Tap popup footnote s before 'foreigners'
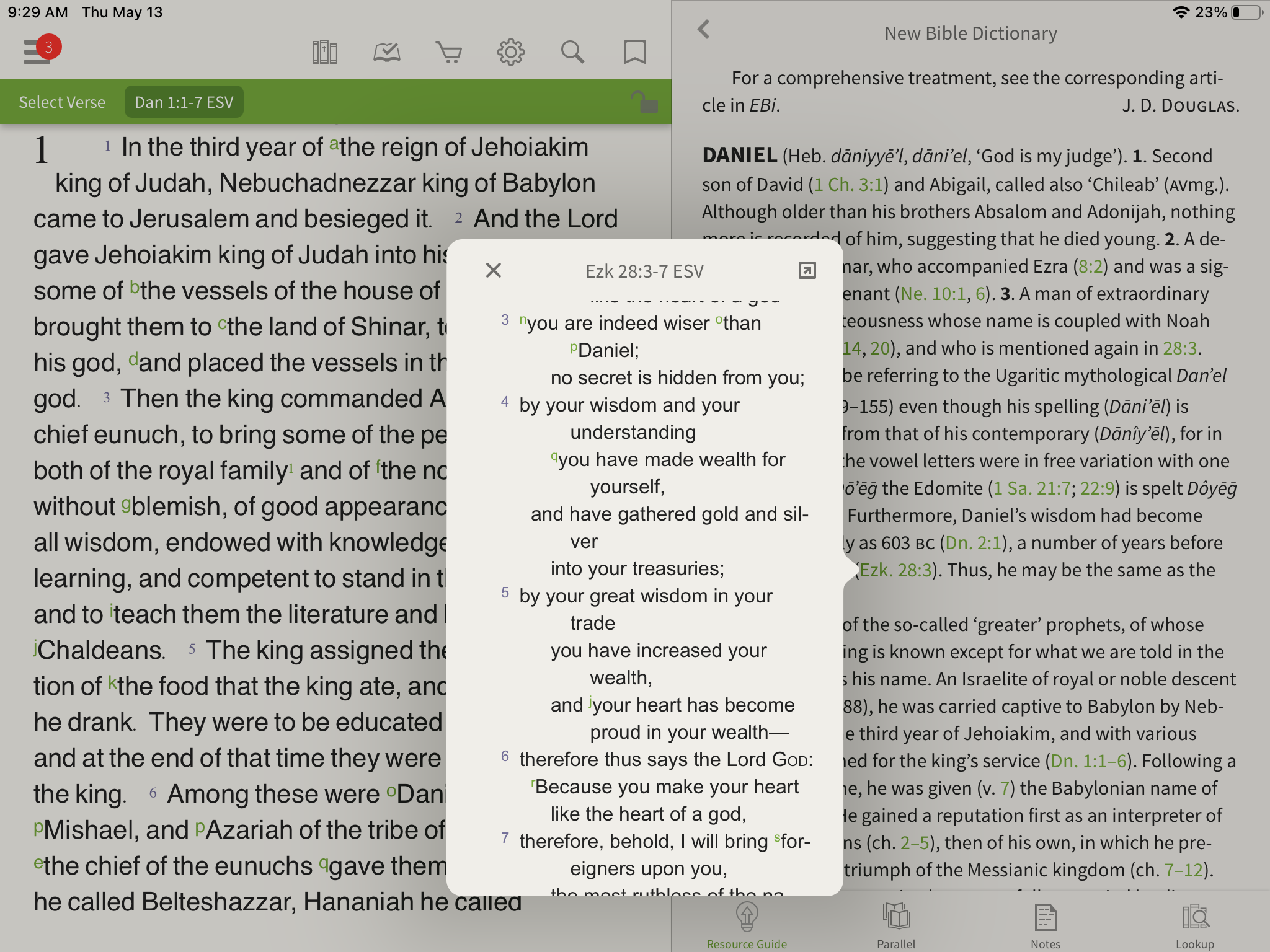This screenshot has width=1270, height=952. pos(776,839)
